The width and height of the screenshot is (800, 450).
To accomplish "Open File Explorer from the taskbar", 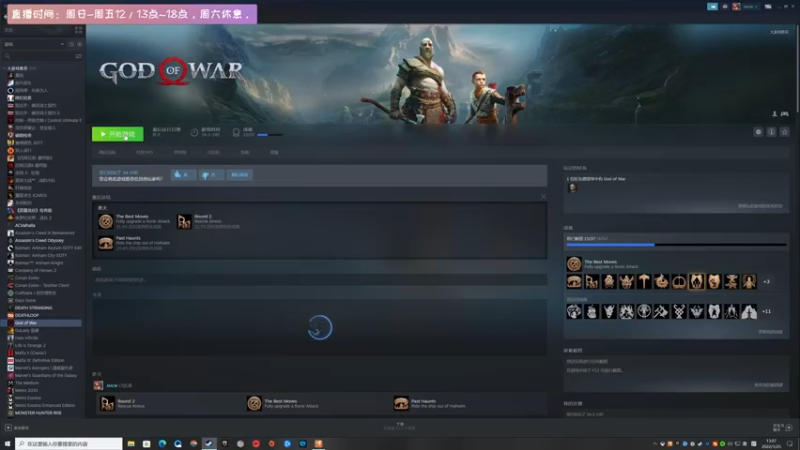I will click(x=131, y=444).
